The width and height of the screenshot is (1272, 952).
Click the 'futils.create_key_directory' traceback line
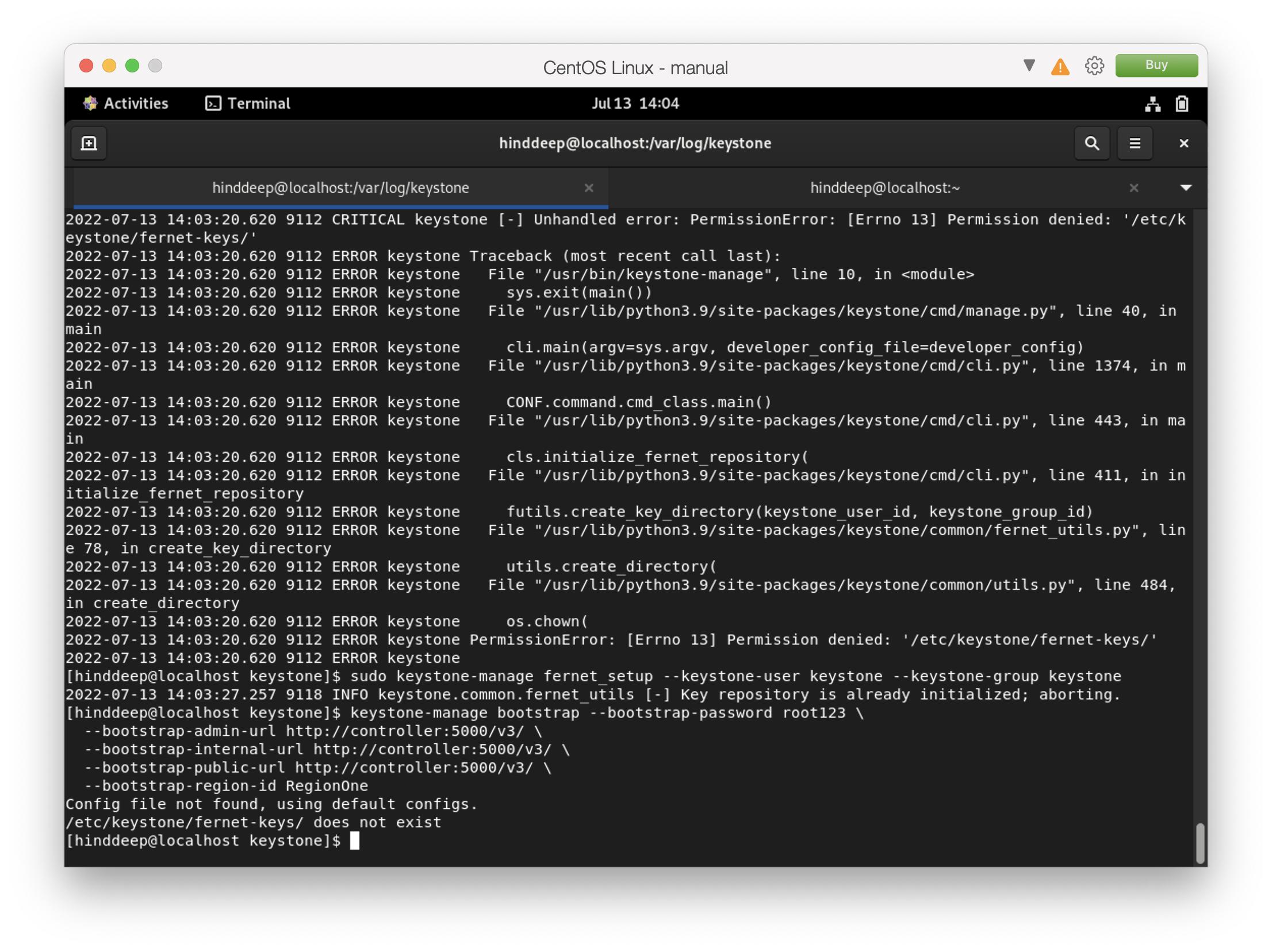579,512
